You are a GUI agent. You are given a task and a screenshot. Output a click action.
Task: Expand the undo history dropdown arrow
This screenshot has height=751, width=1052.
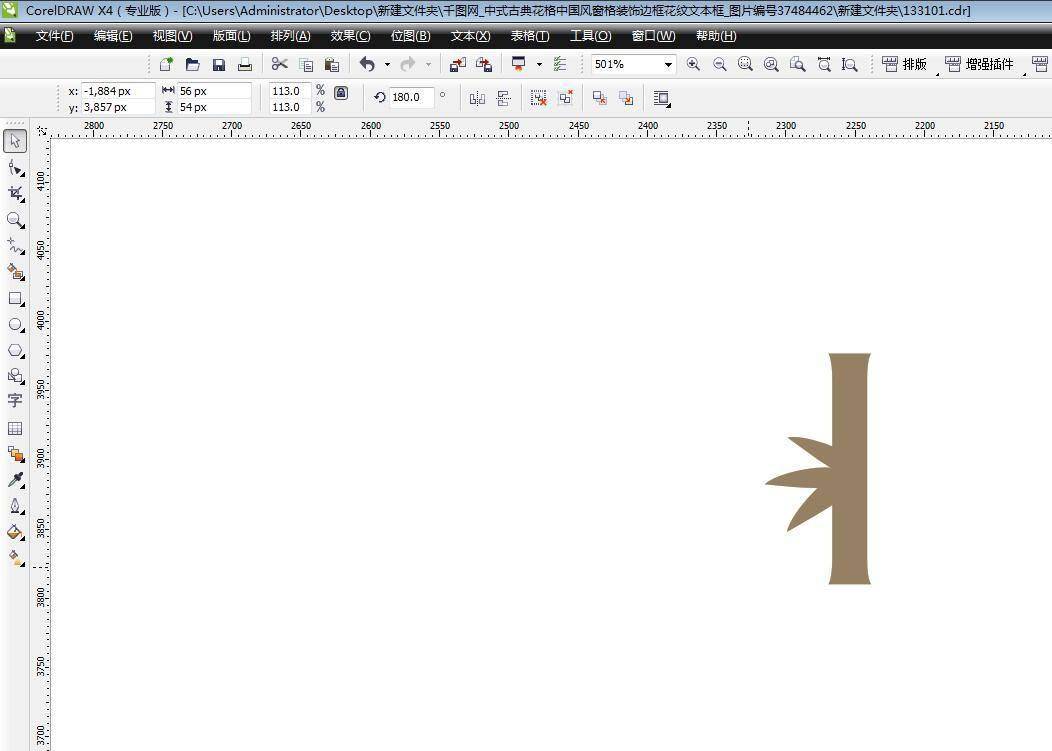pyautogui.click(x=387, y=65)
